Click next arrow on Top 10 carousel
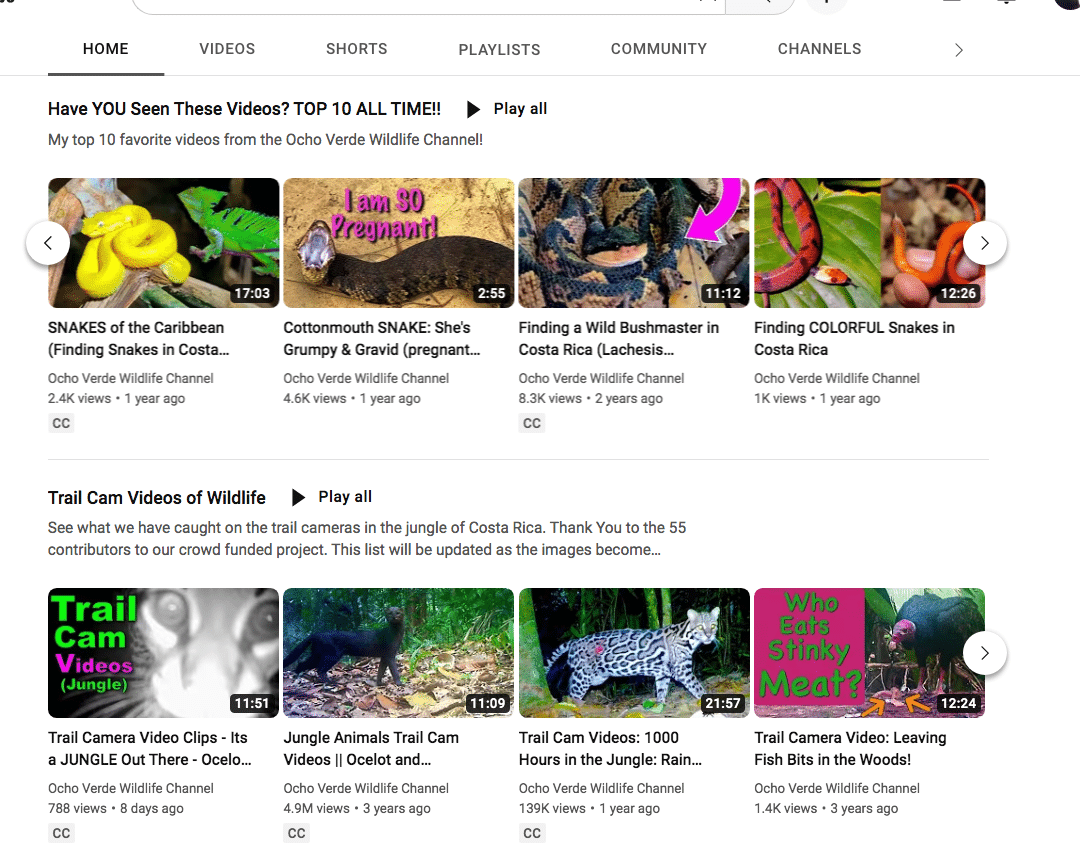 click(984, 243)
